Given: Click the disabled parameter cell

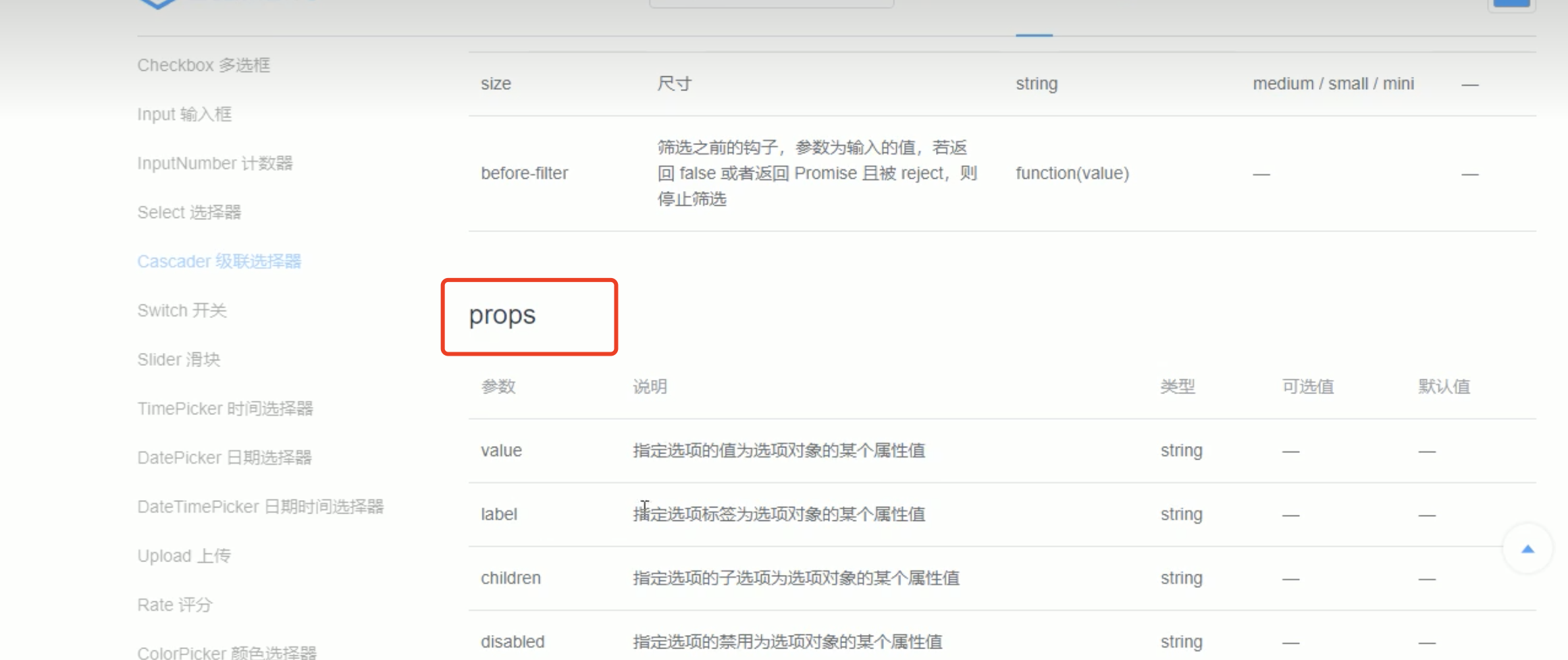Looking at the screenshot, I should coord(512,642).
